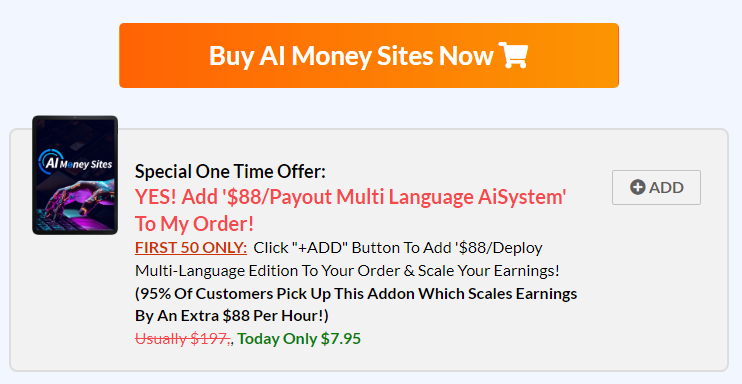Screen dimensions: 742x384
Task: Click the strikethrough Usually $197 price
Action: coord(183,339)
